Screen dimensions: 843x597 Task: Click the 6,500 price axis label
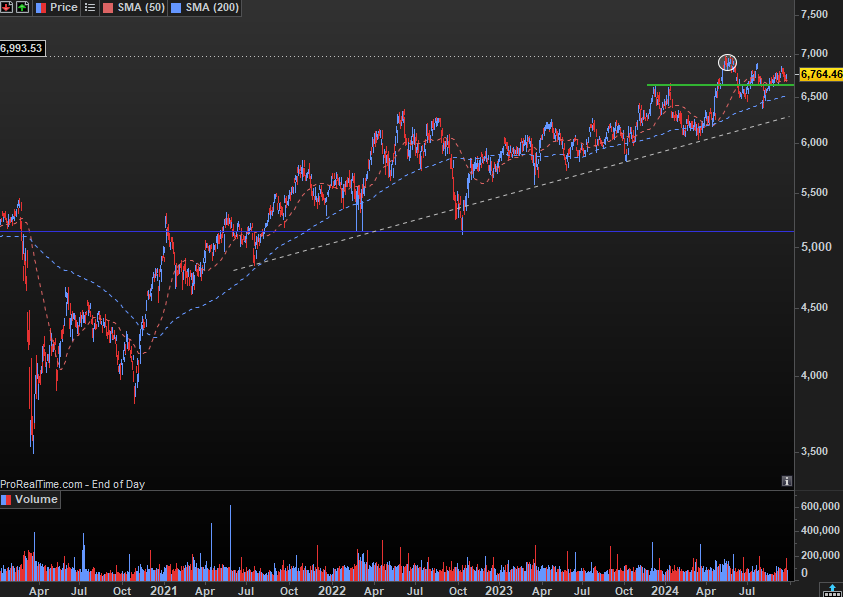[814, 96]
